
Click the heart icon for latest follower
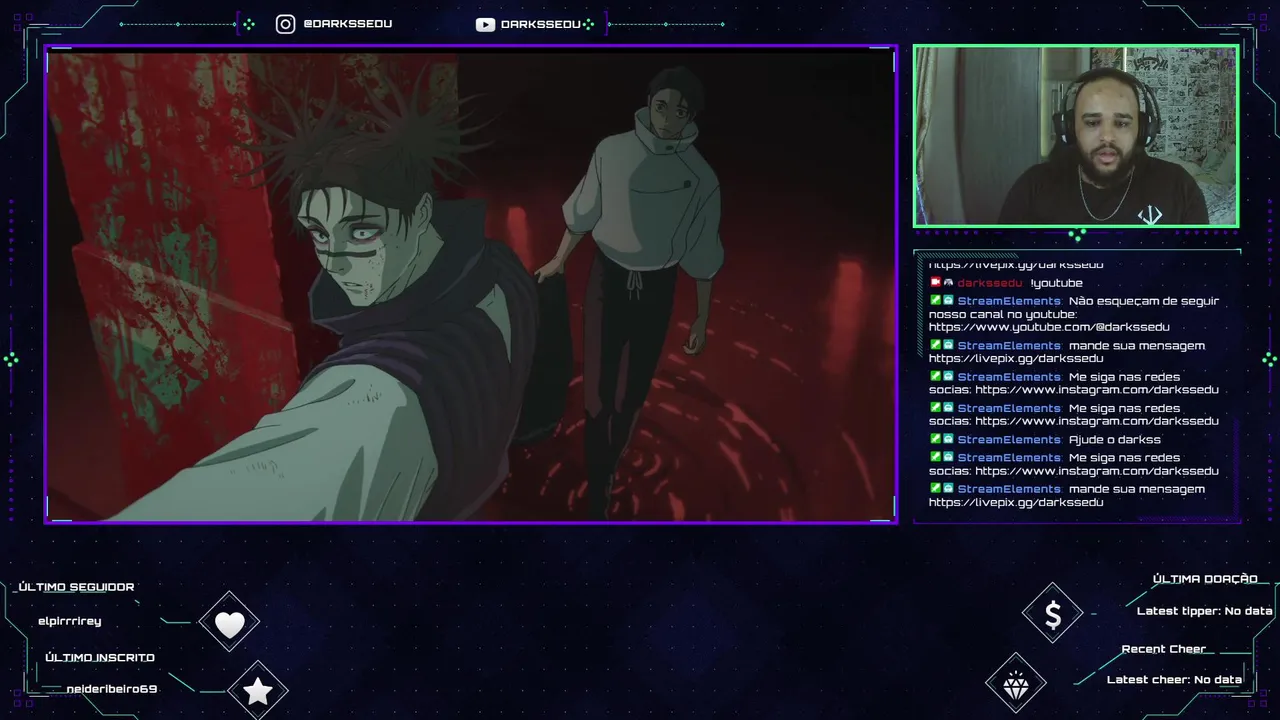(x=229, y=624)
